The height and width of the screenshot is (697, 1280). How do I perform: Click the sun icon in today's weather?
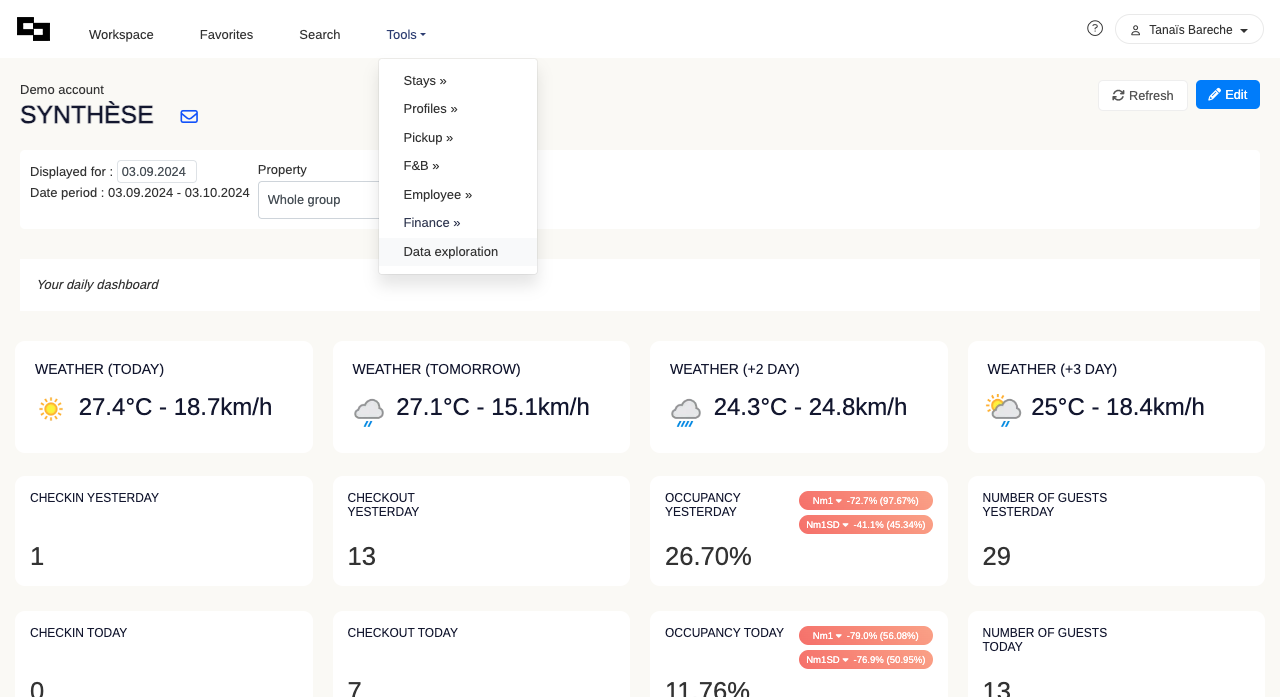click(51, 408)
